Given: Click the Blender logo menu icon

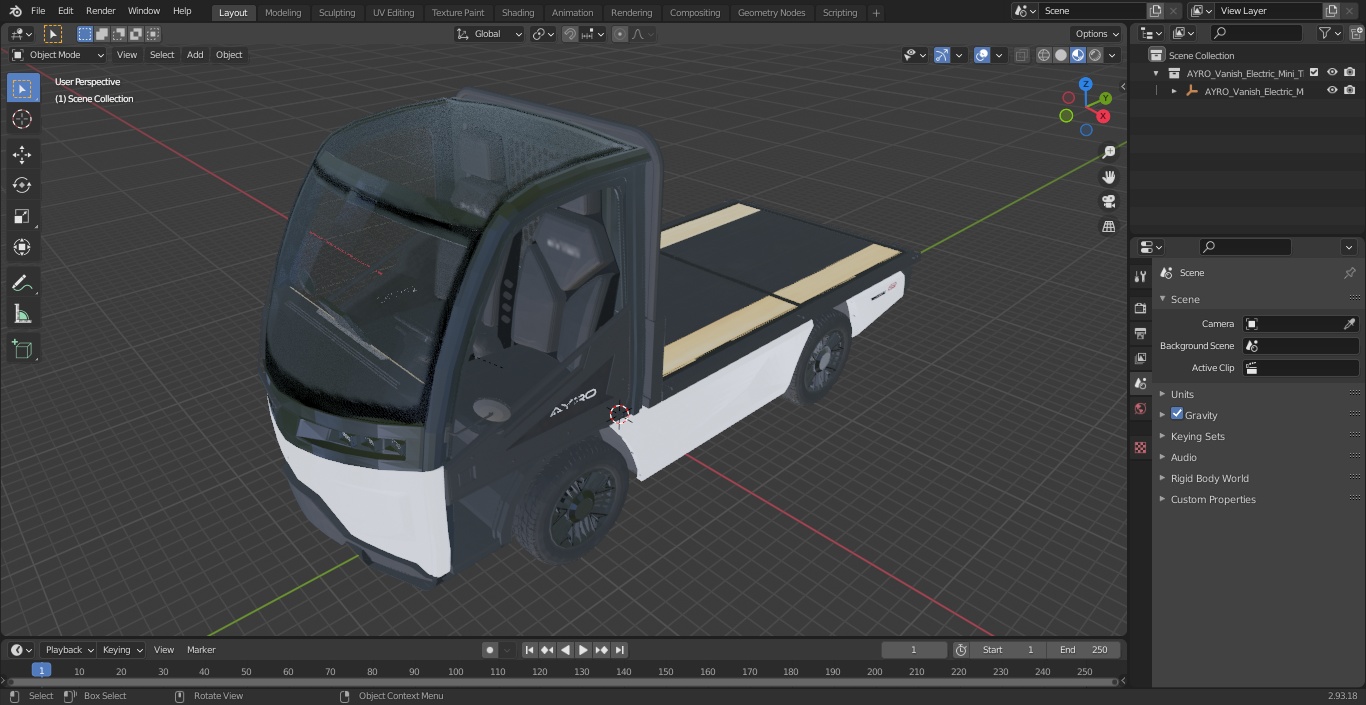Looking at the screenshot, I should [x=15, y=11].
